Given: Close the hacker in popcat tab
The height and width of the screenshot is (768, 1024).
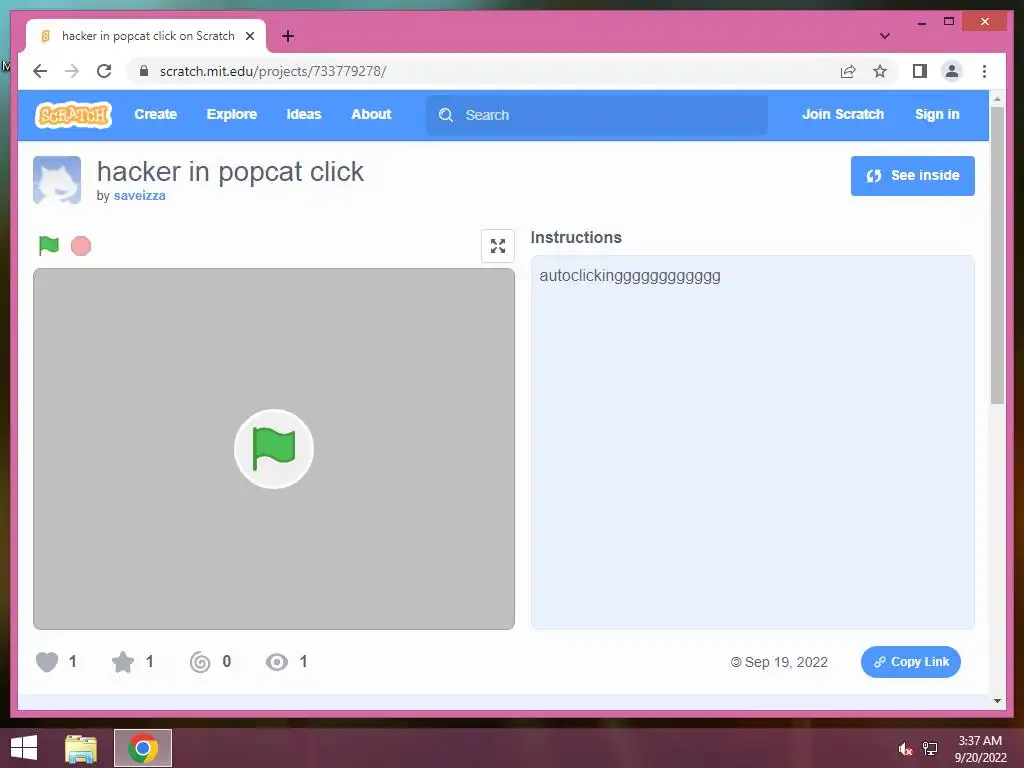Looking at the screenshot, I should 249,36.
